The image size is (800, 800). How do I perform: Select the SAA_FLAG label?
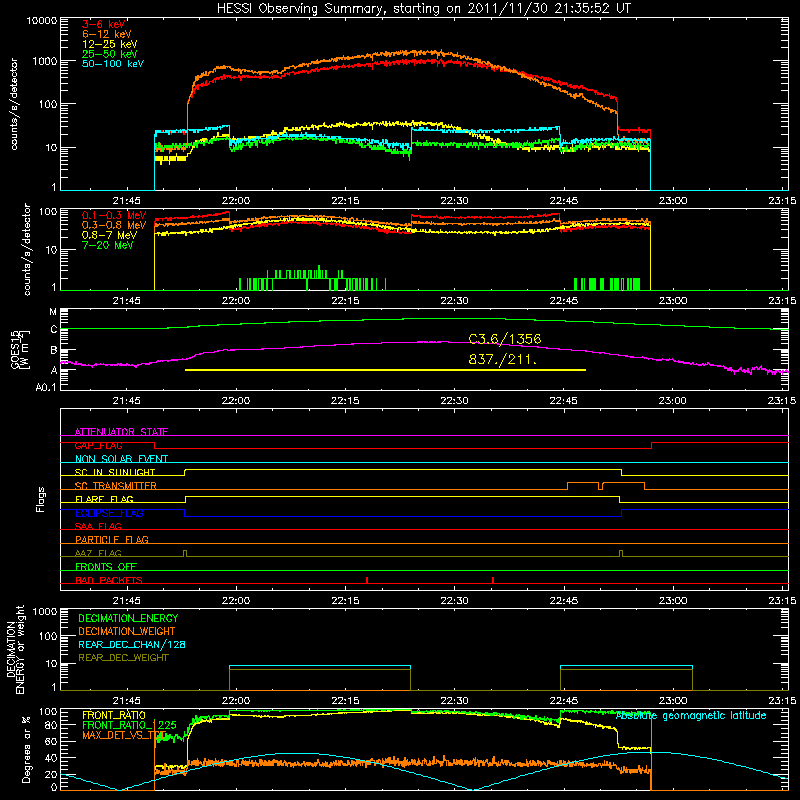pyautogui.click(x=98, y=526)
